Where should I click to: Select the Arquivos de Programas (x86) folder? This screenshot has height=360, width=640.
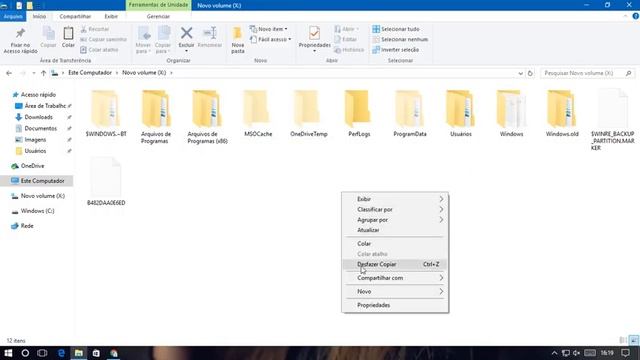207,117
